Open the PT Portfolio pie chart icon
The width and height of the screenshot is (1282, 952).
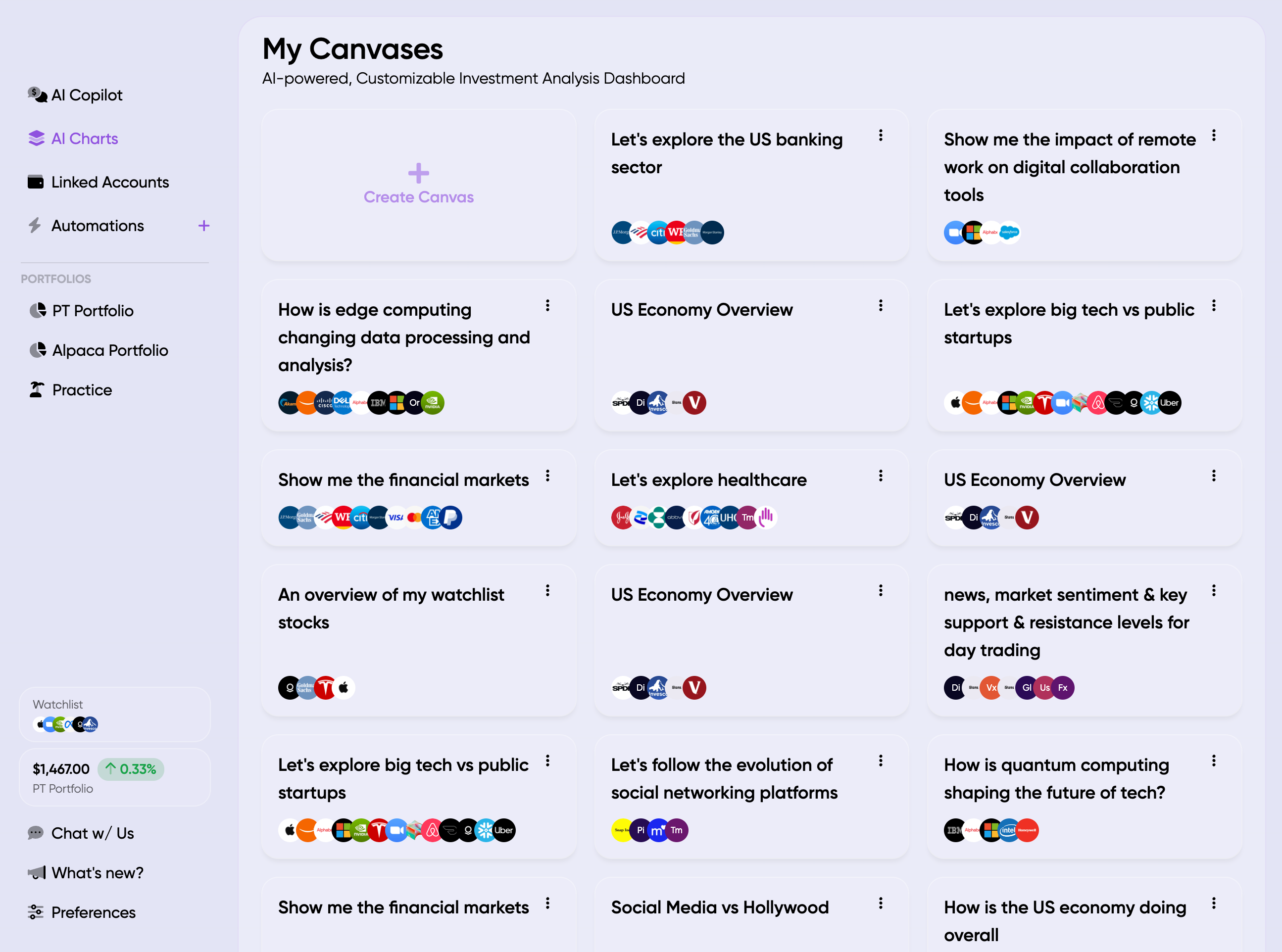coord(38,311)
